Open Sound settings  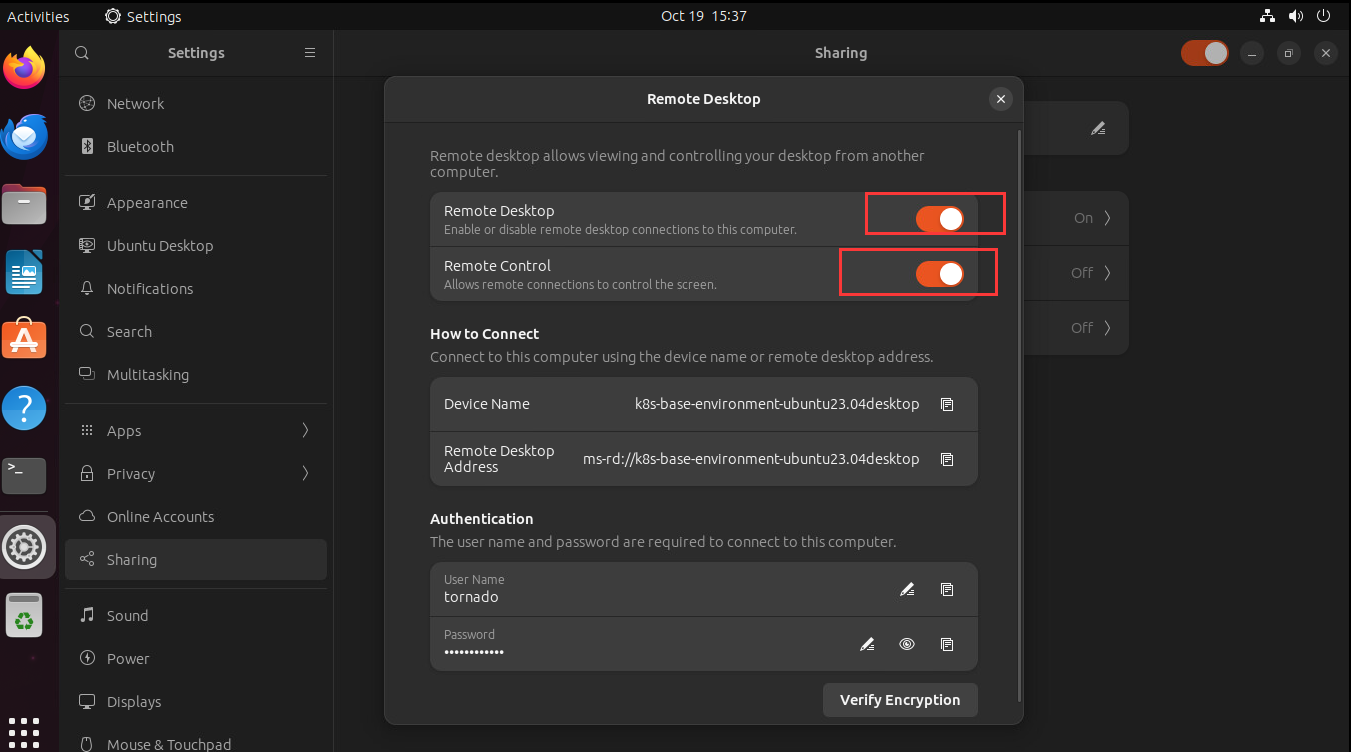(x=196, y=616)
